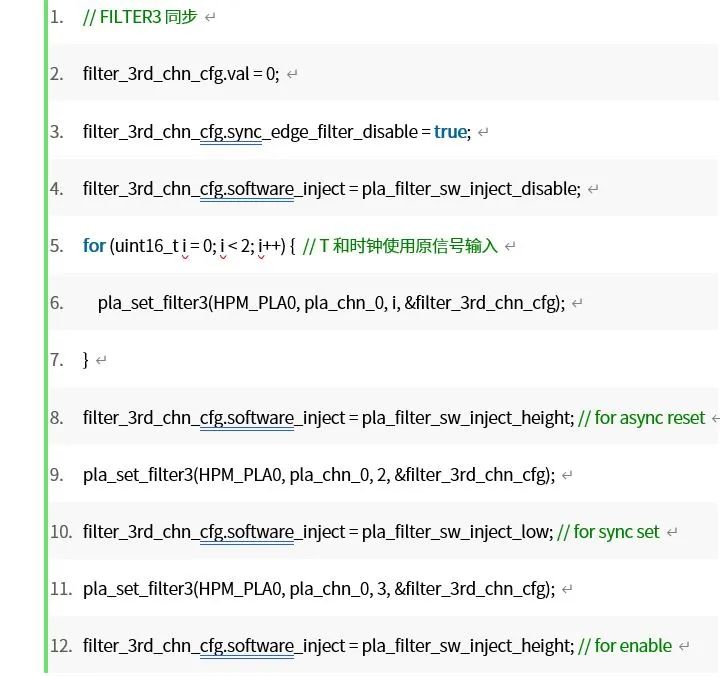This screenshot has width=720, height=676.
Task: Select the blue 'true' keyword on line 3
Action: (x=450, y=131)
